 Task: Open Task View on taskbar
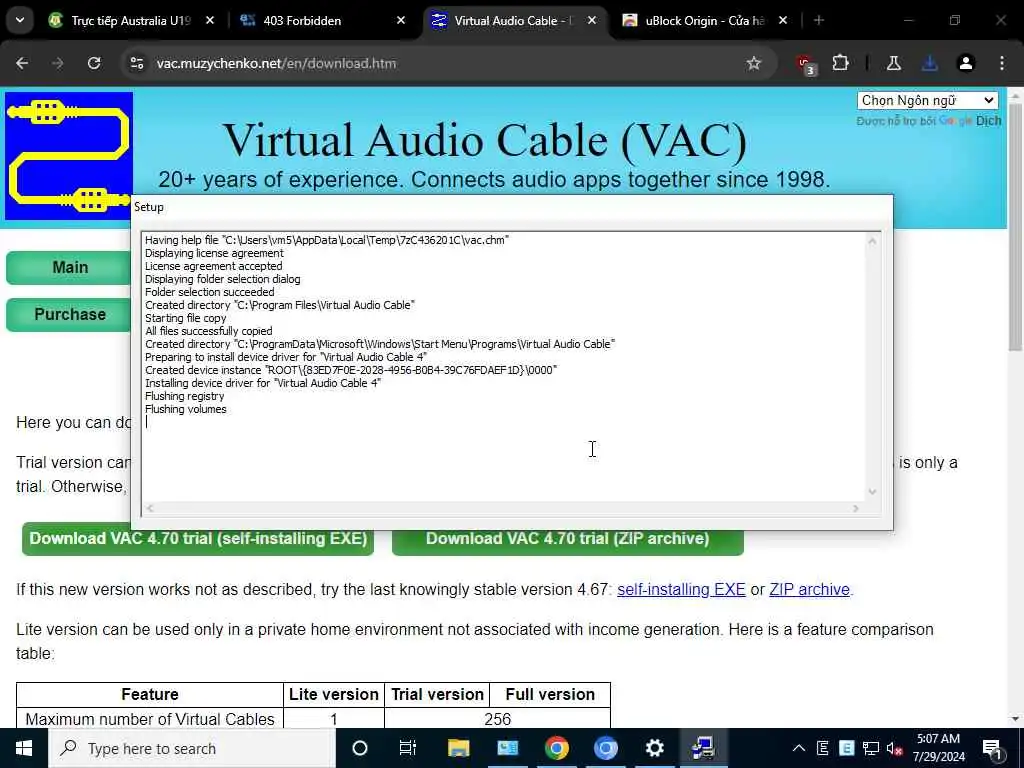[x=408, y=748]
